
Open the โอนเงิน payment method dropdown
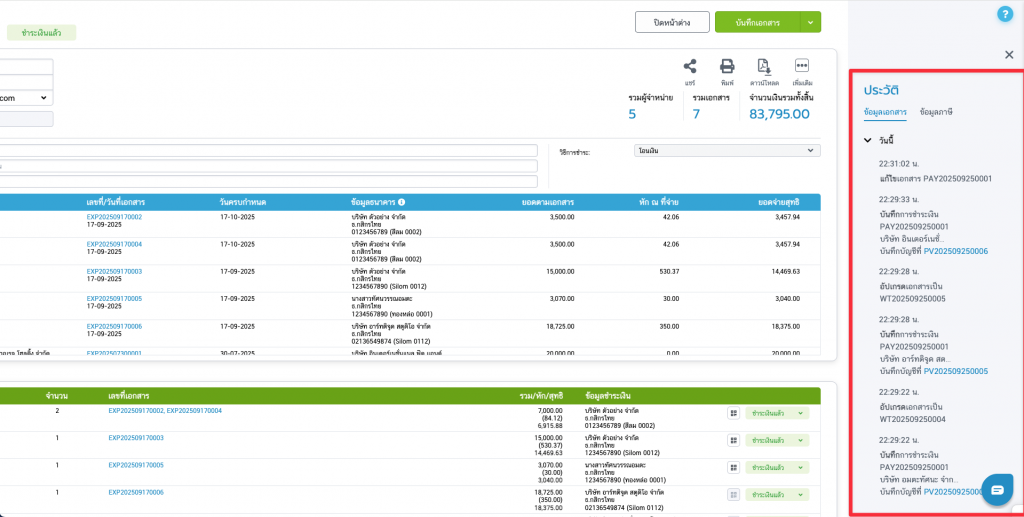click(x=727, y=151)
